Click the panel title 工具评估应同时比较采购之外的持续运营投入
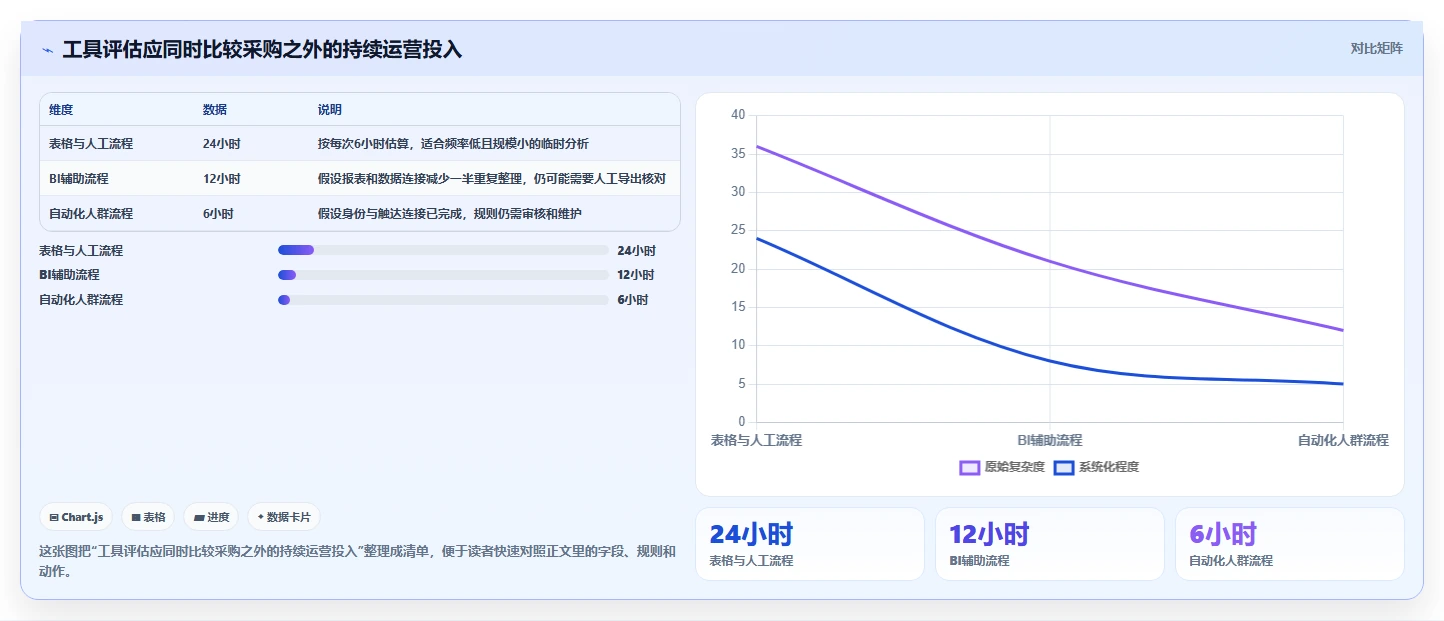This screenshot has height=621, width=1444. 262,50
